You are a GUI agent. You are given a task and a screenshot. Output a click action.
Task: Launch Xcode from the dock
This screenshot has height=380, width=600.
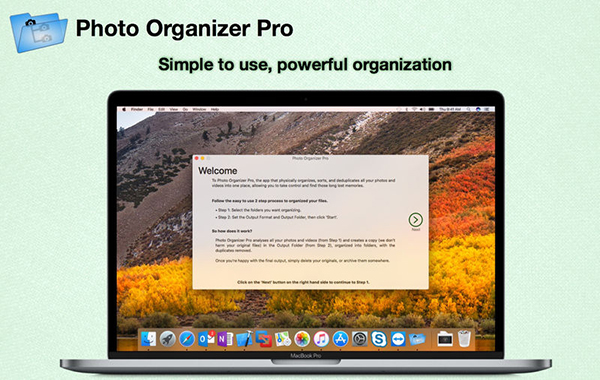245,339
